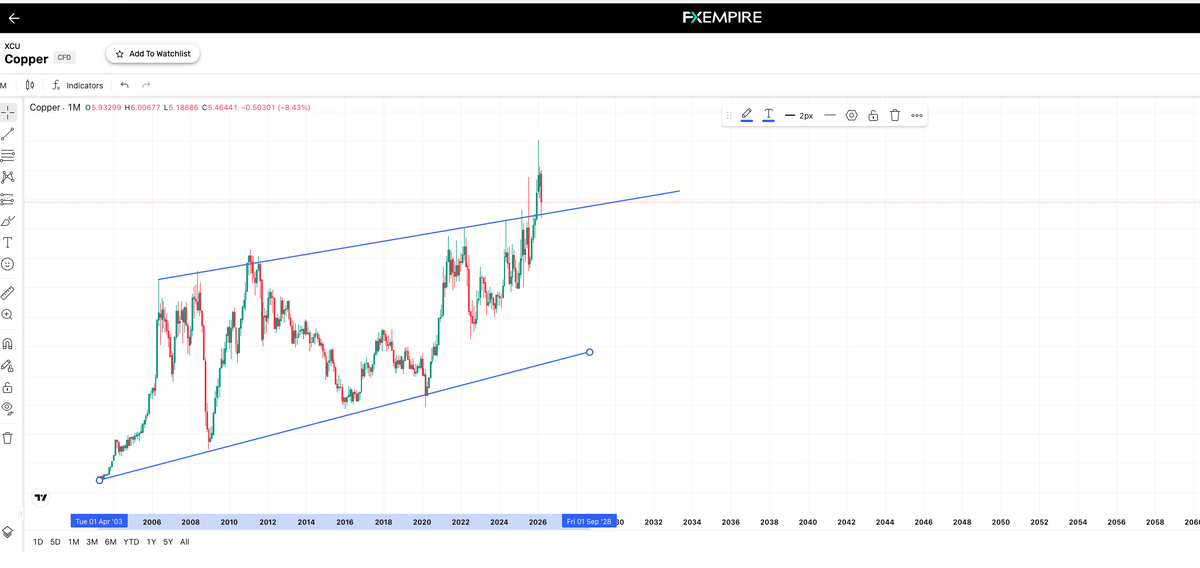Open drawing settings hexagon icon

click(x=852, y=115)
